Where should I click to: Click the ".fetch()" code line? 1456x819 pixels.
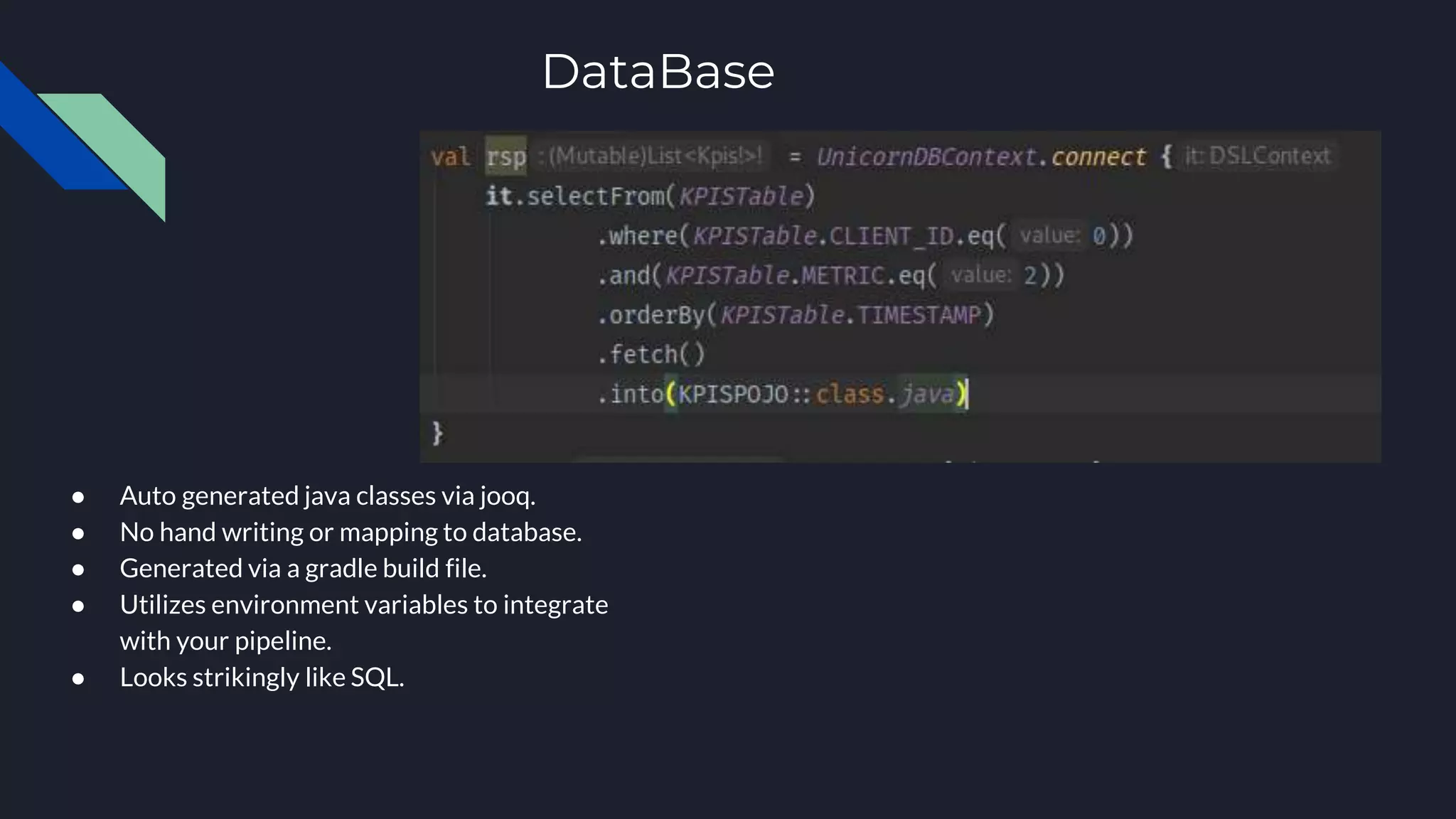tap(651, 354)
